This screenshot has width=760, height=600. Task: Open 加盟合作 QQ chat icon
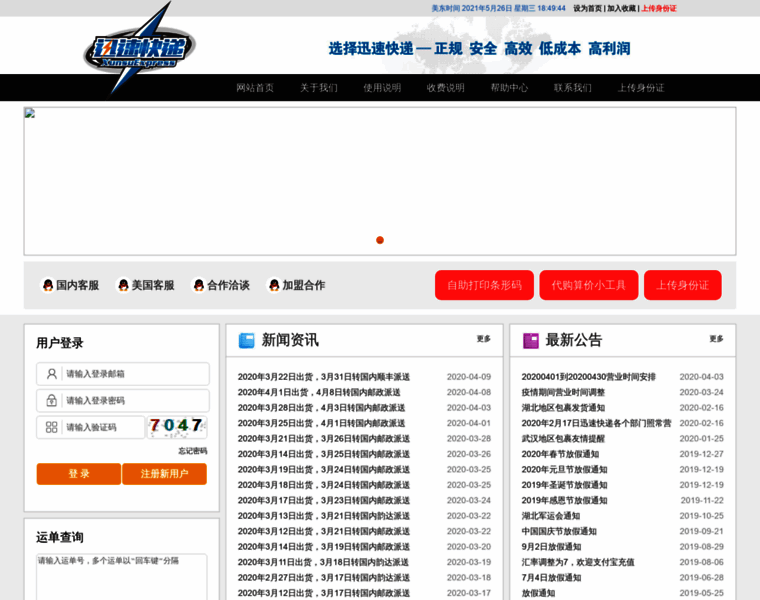[x=274, y=285]
